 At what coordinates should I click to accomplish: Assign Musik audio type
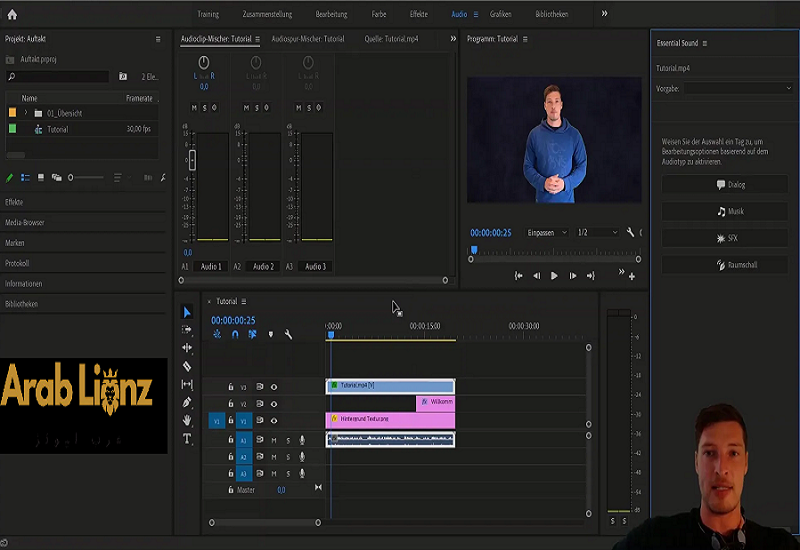[x=724, y=211]
